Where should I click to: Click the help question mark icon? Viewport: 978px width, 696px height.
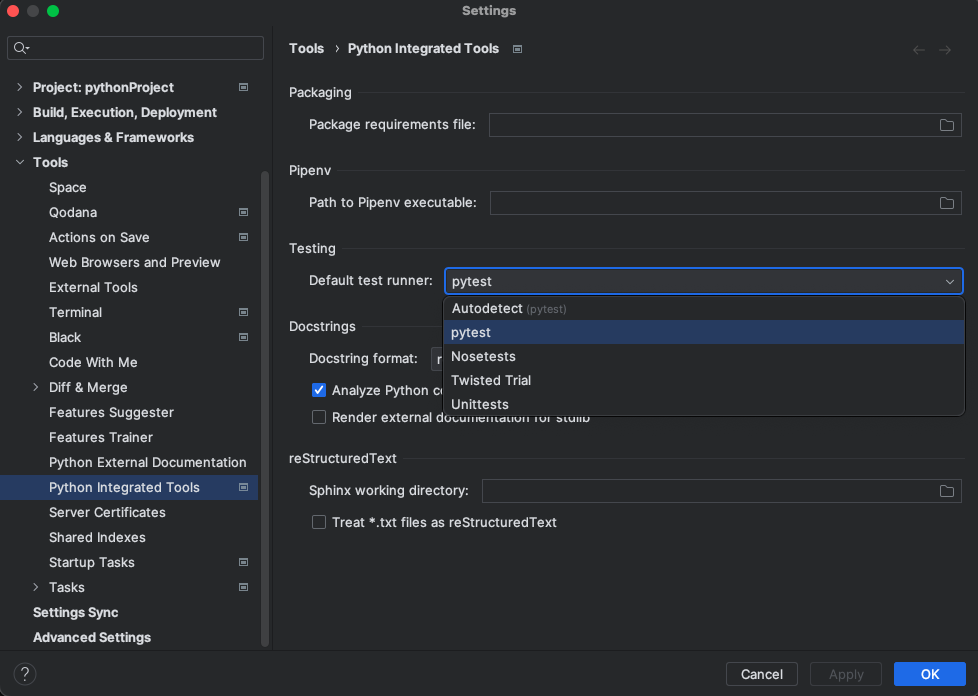coord(26,674)
